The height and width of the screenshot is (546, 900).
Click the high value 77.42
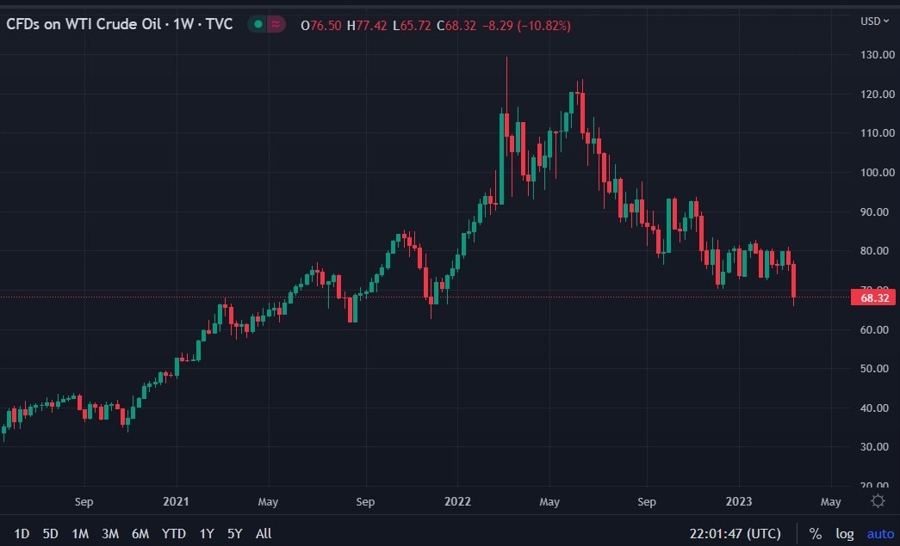(x=371, y=26)
